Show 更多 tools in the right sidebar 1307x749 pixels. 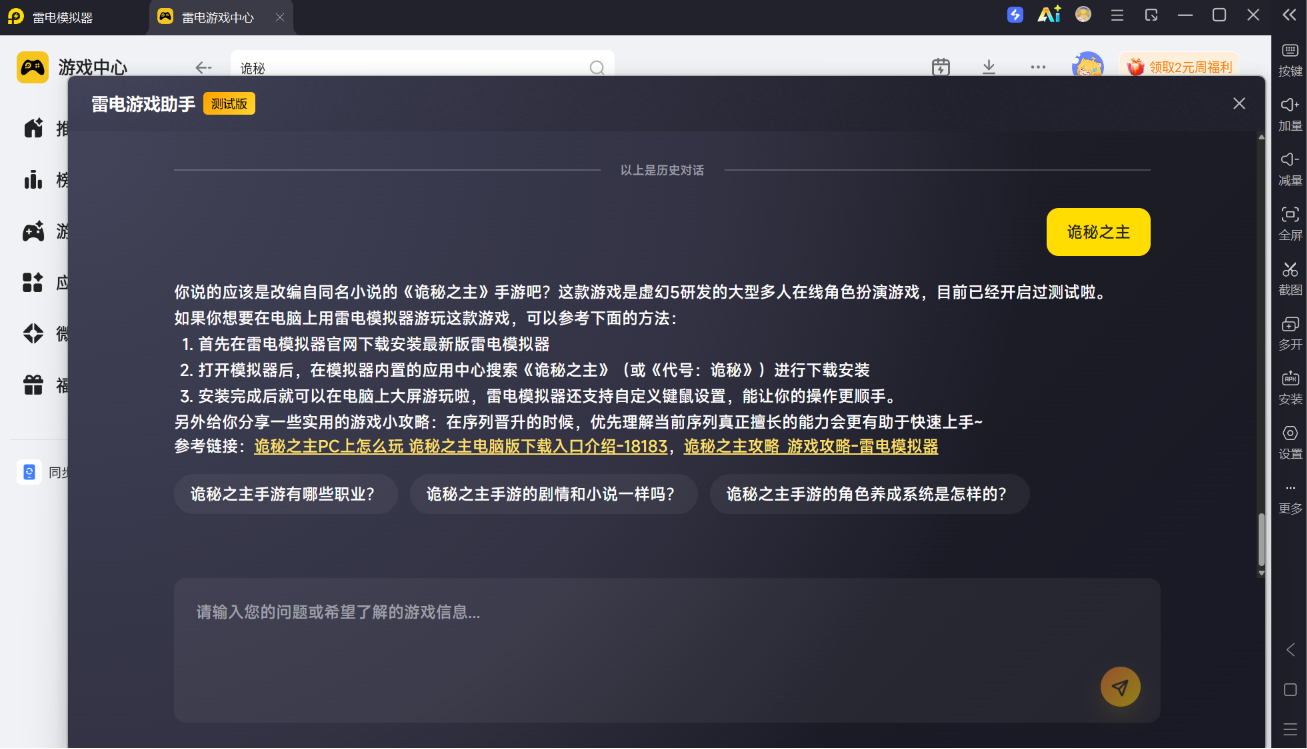point(1290,498)
